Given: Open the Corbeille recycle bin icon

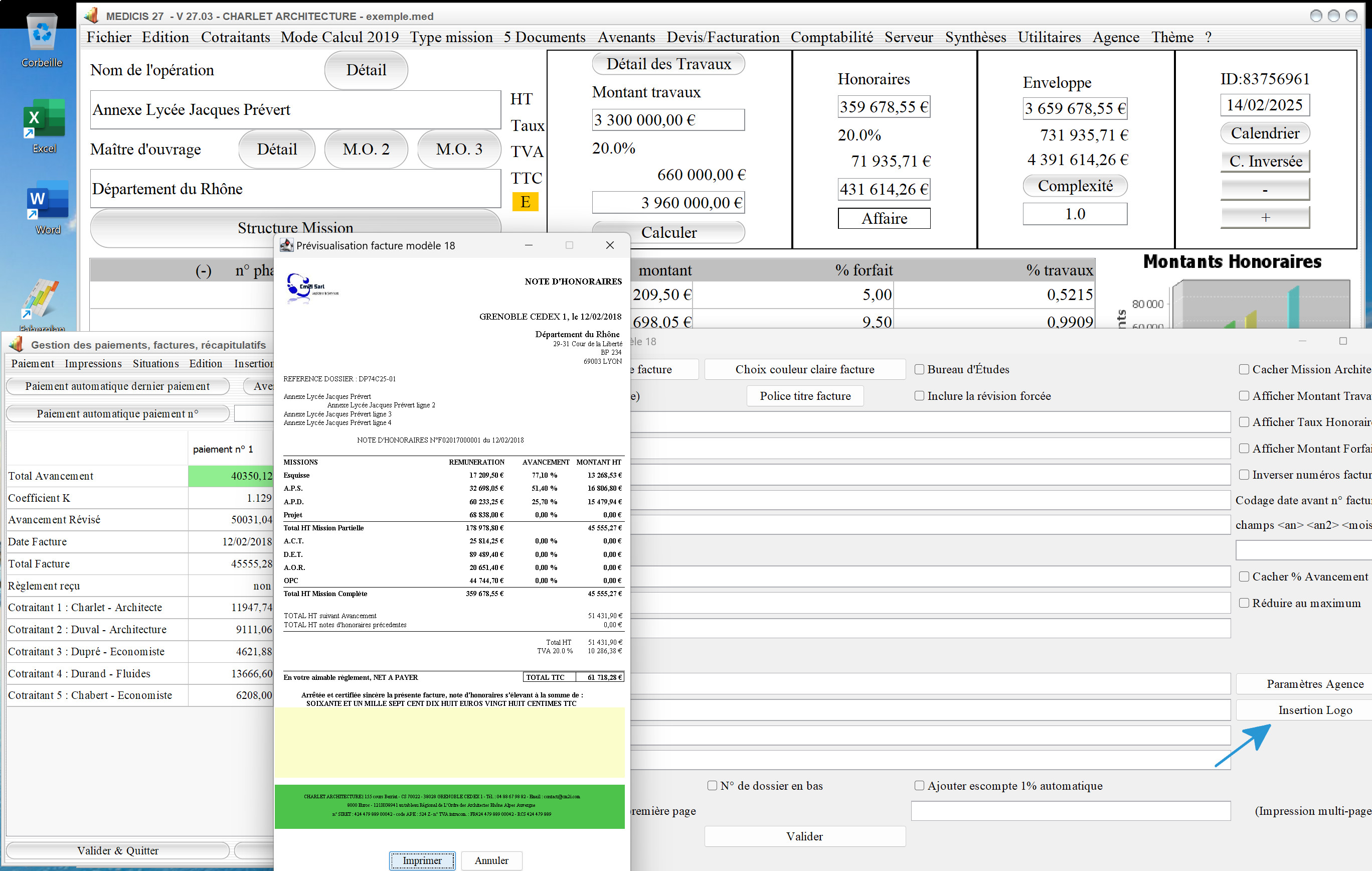Looking at the screenshot, I should (42, 33).
